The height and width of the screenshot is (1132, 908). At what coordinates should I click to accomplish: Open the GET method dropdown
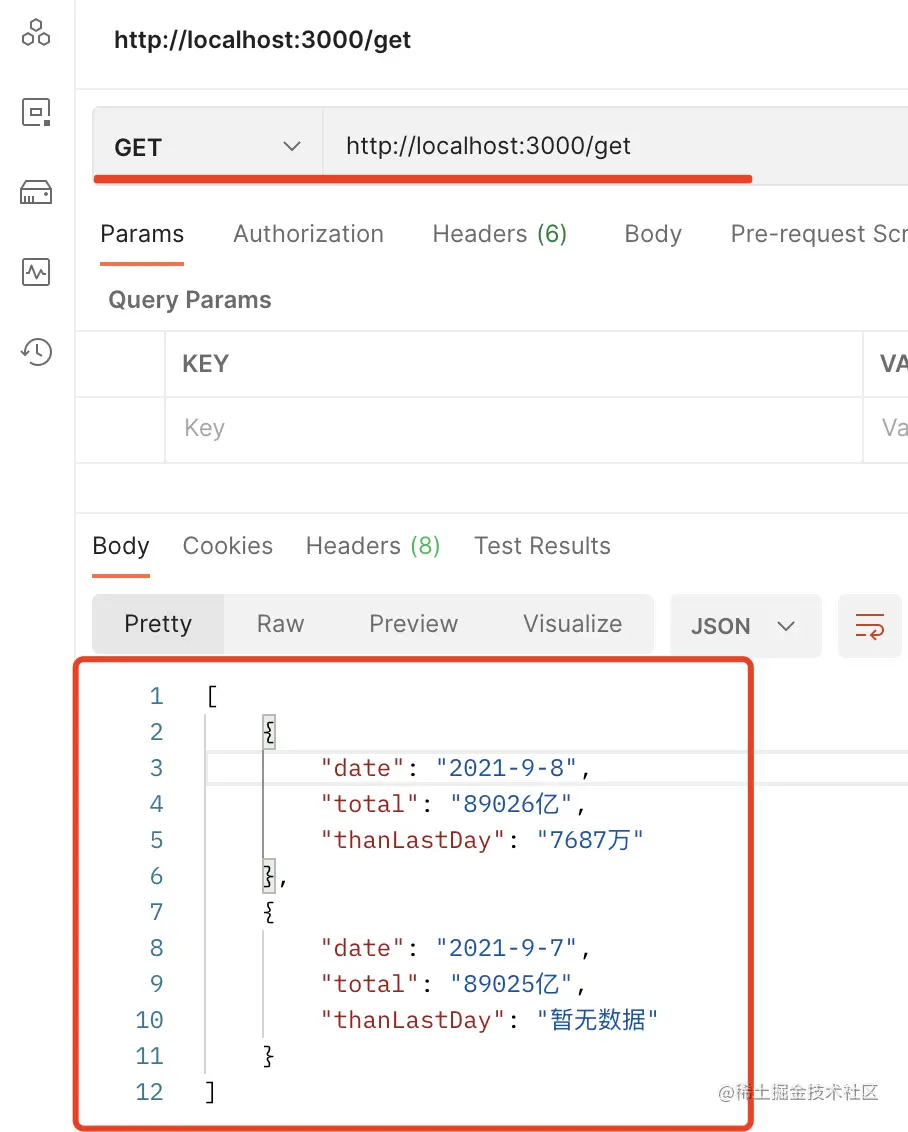tap(208, 147)
